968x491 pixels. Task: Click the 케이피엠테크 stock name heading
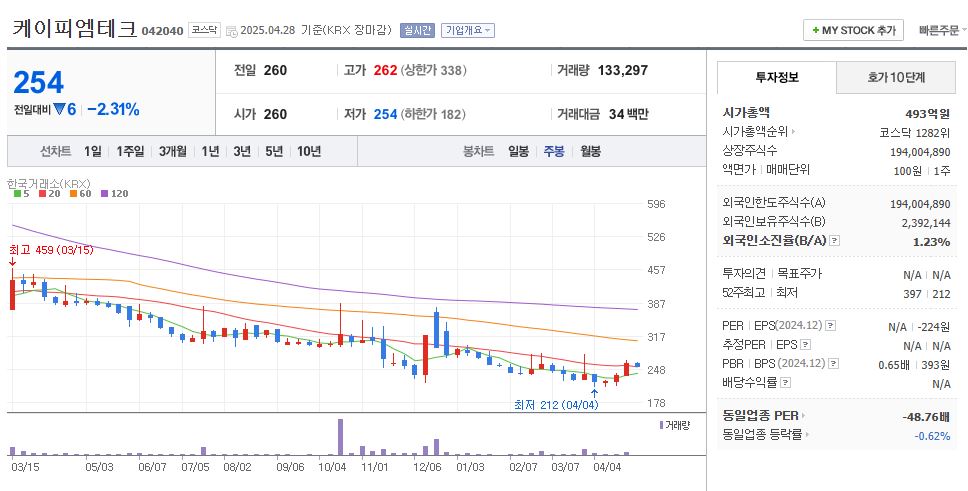point(75,29)
